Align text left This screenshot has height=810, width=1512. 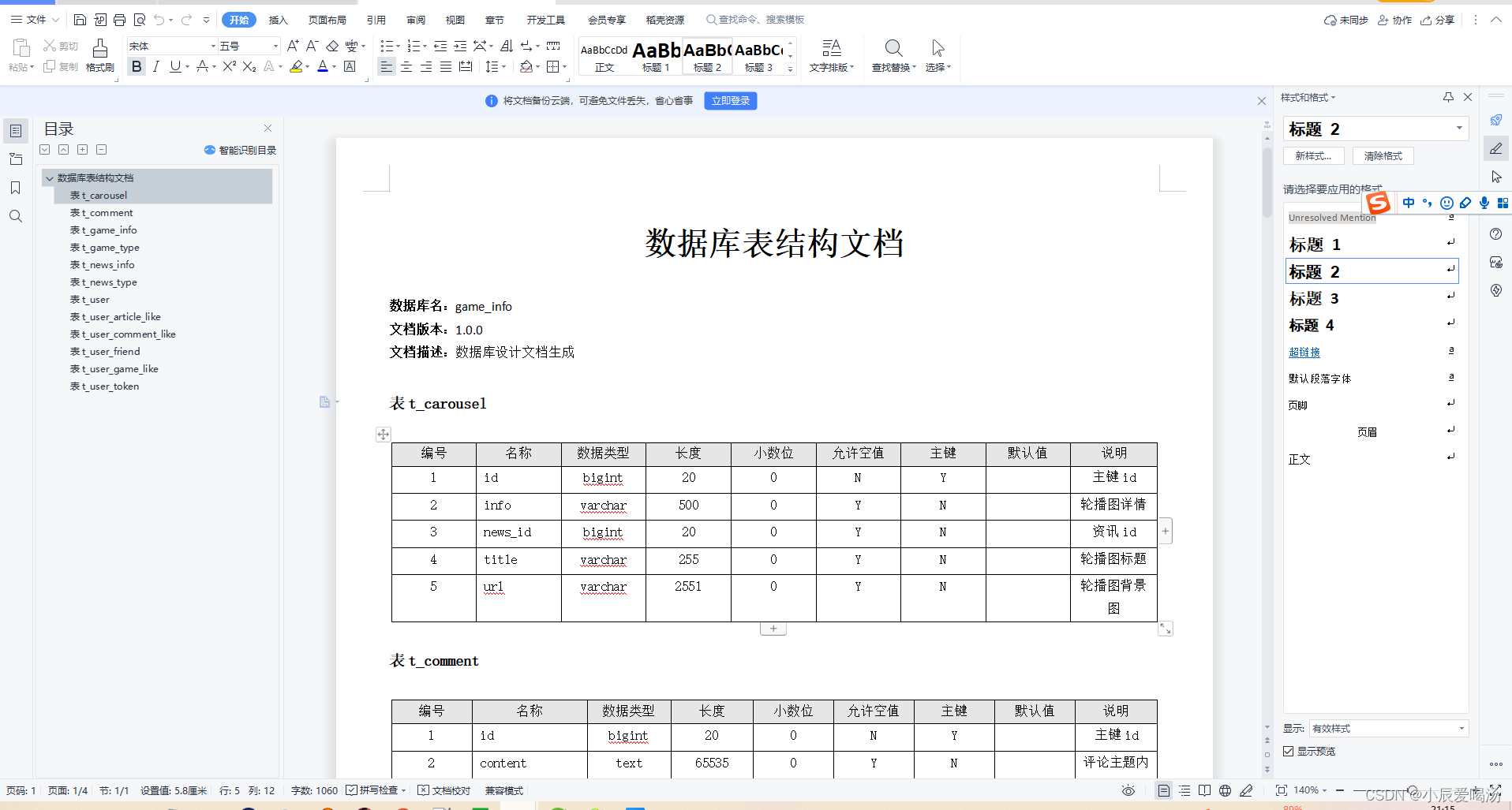pos(386,67)
